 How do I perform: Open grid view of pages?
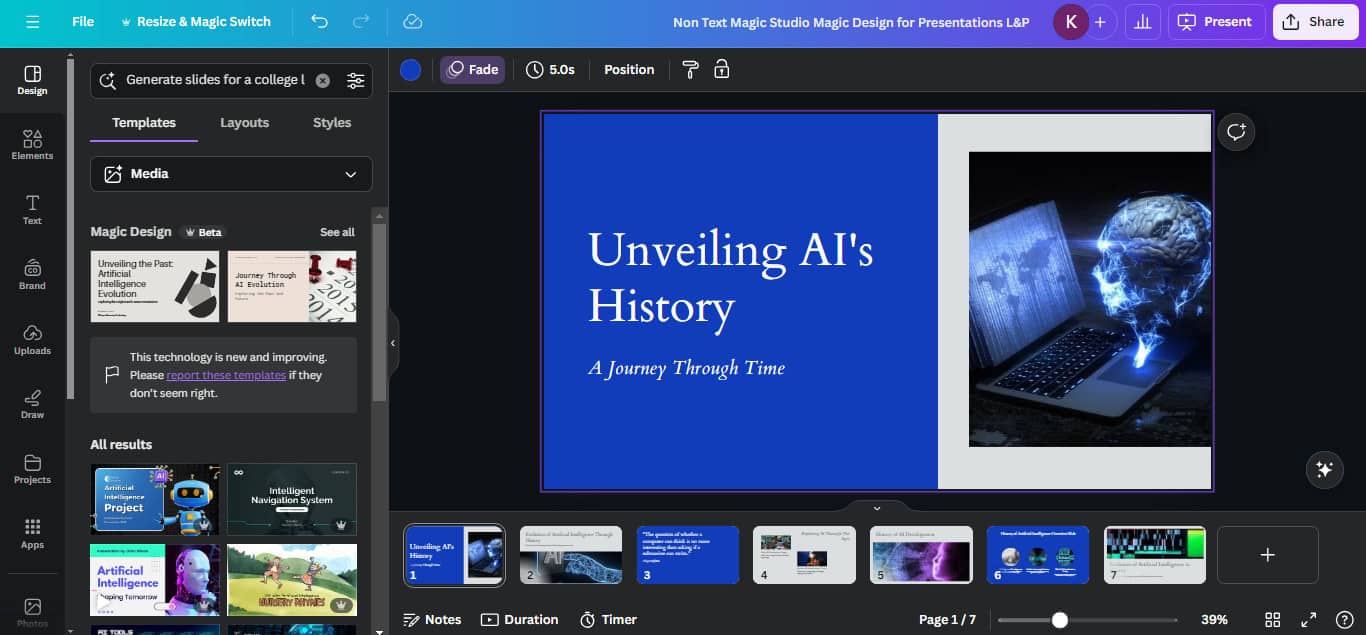click(1273, 620)
